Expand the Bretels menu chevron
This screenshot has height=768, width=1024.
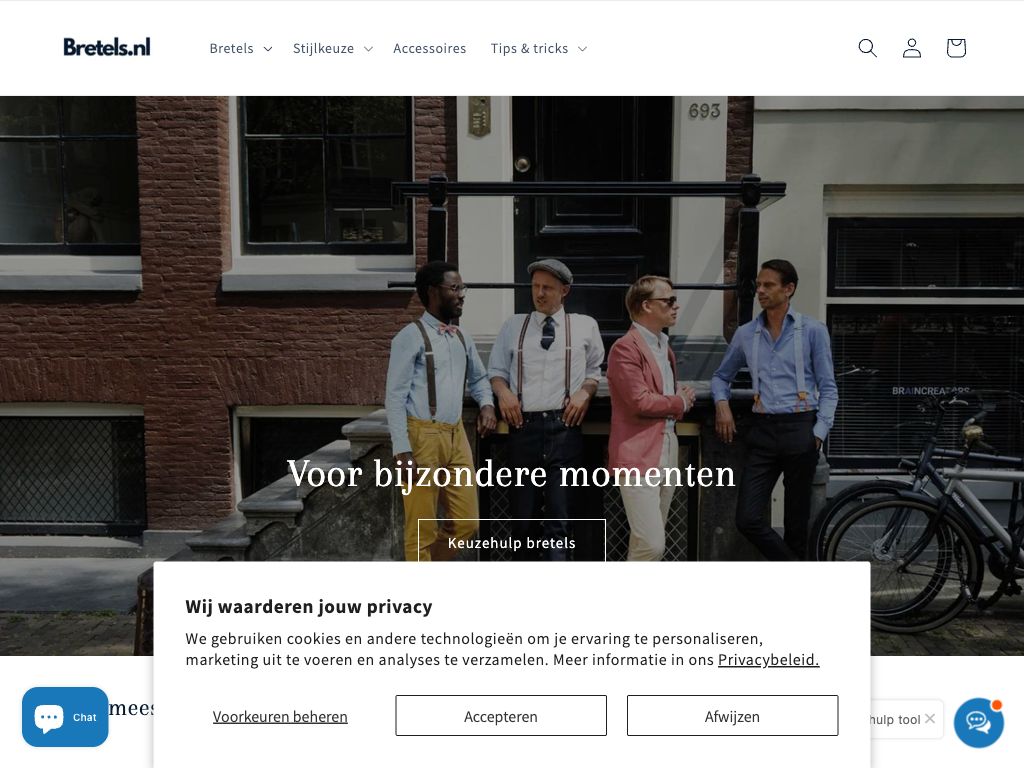268,49
